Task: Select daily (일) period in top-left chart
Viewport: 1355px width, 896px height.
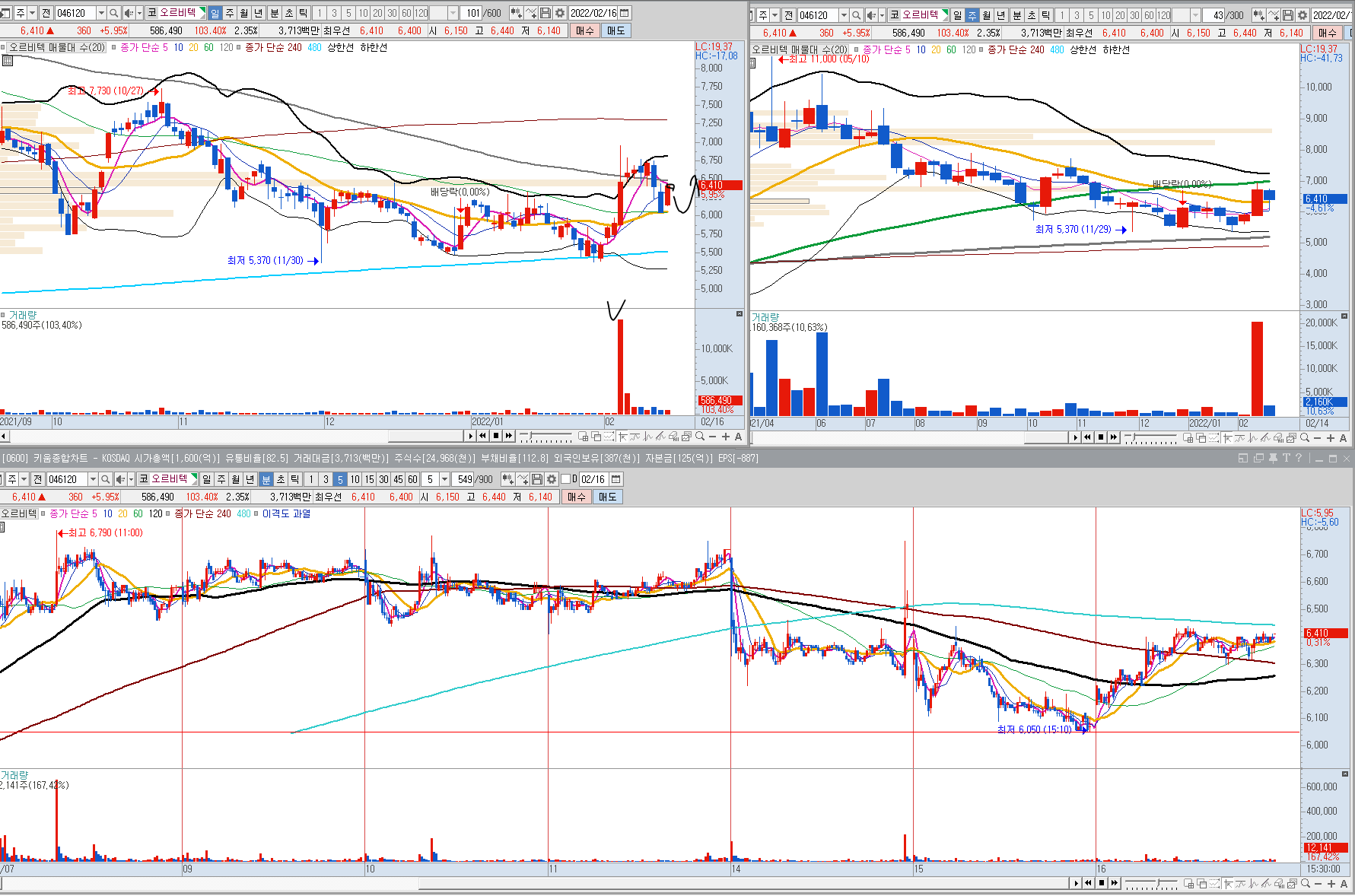Action: 215,13
